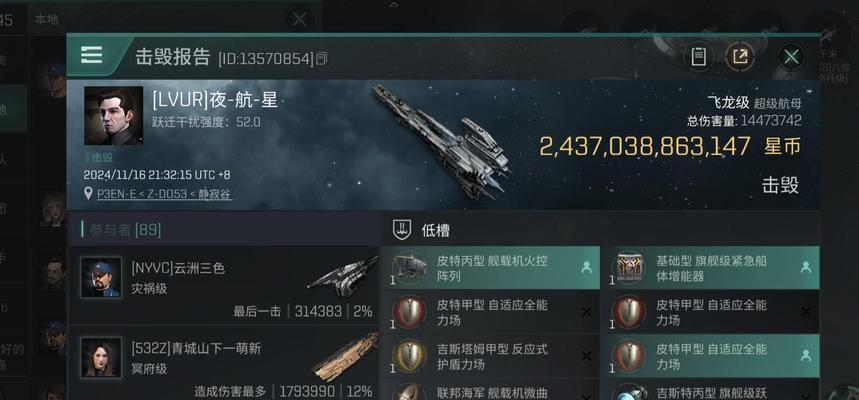Close the 击毁报告 kill report window

(791, 56)
